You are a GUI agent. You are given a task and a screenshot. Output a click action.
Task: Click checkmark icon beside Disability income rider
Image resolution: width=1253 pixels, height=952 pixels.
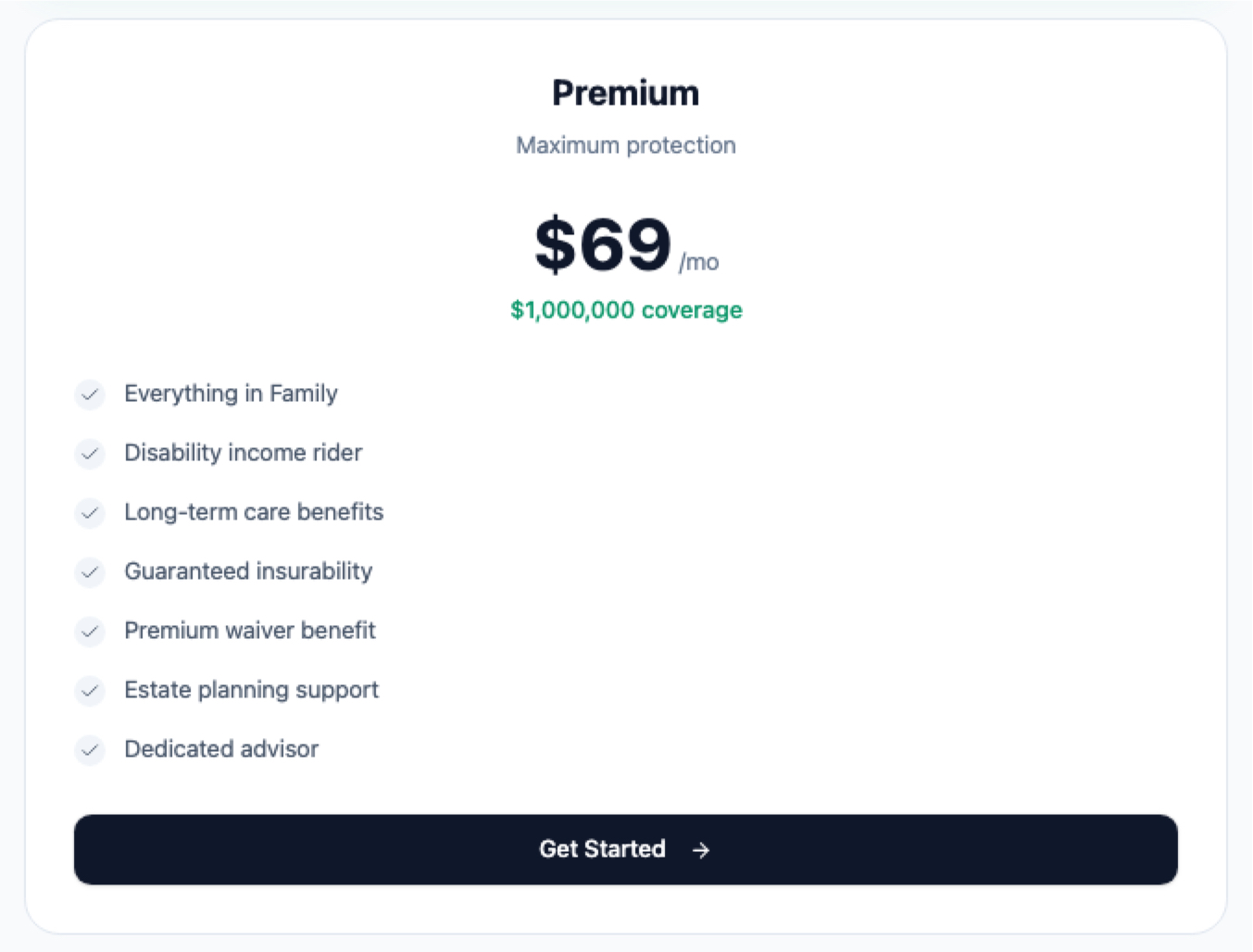click(90, 454)
